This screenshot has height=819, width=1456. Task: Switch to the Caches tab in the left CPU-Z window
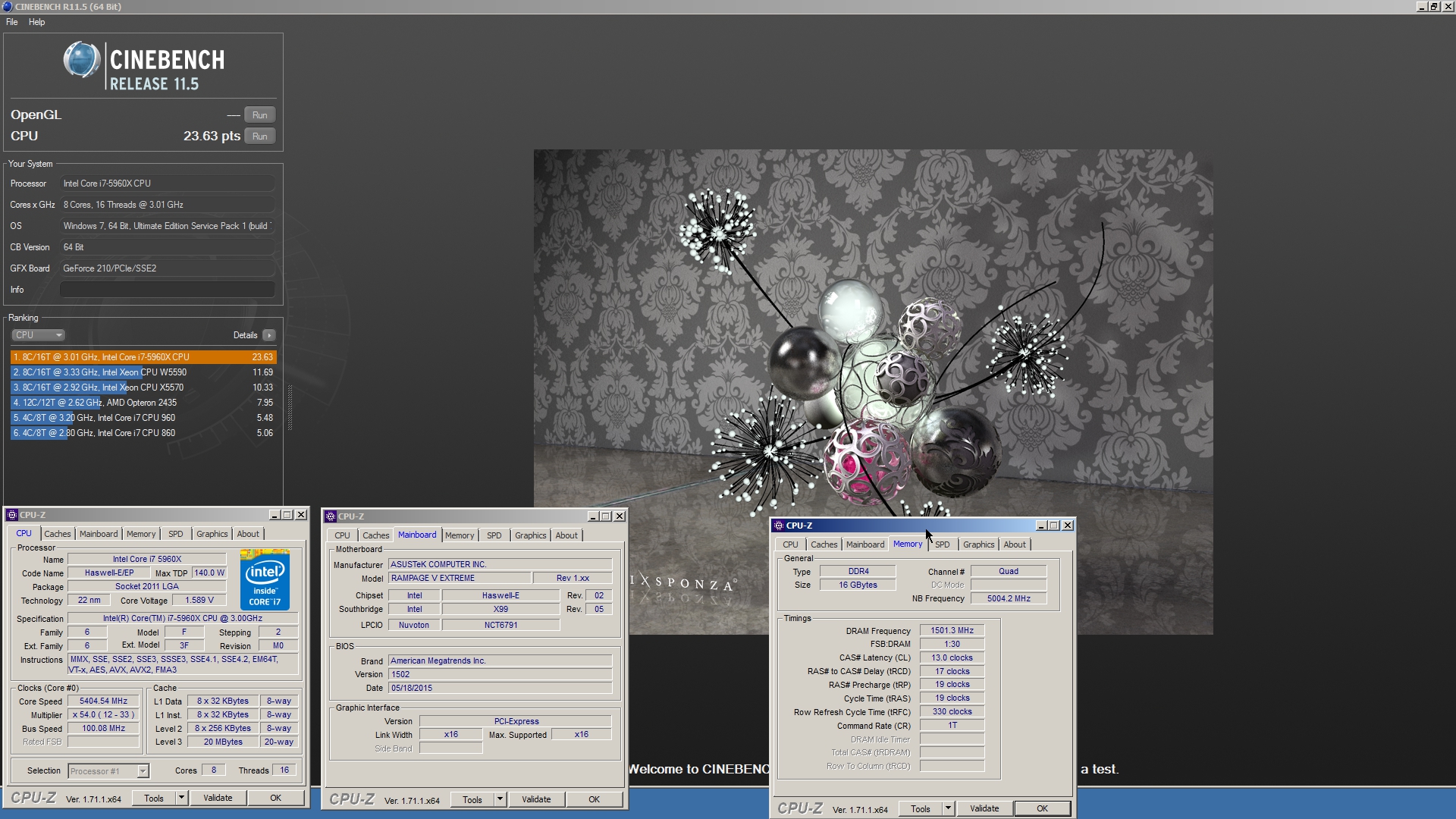click(x=58, y=534)
